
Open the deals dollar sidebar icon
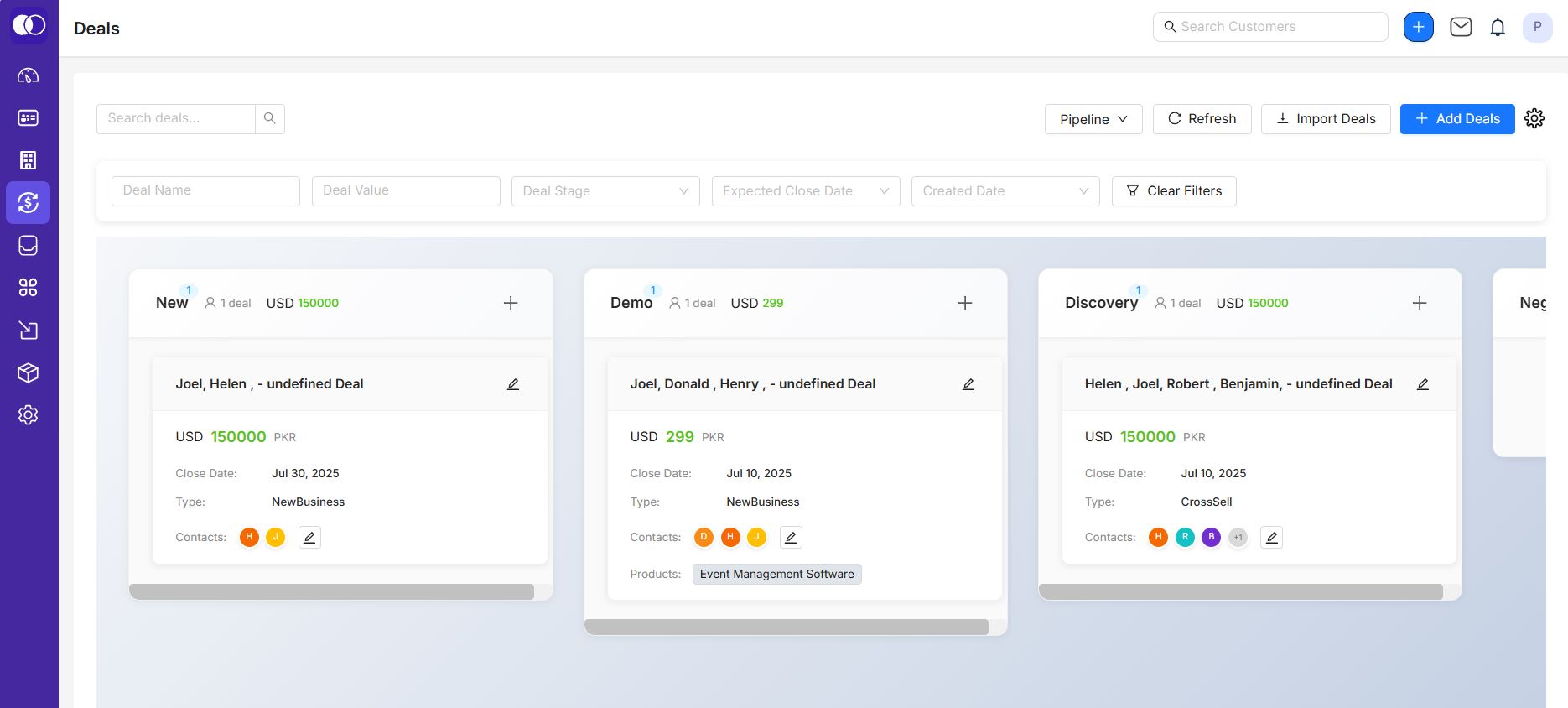click(29, 203)
